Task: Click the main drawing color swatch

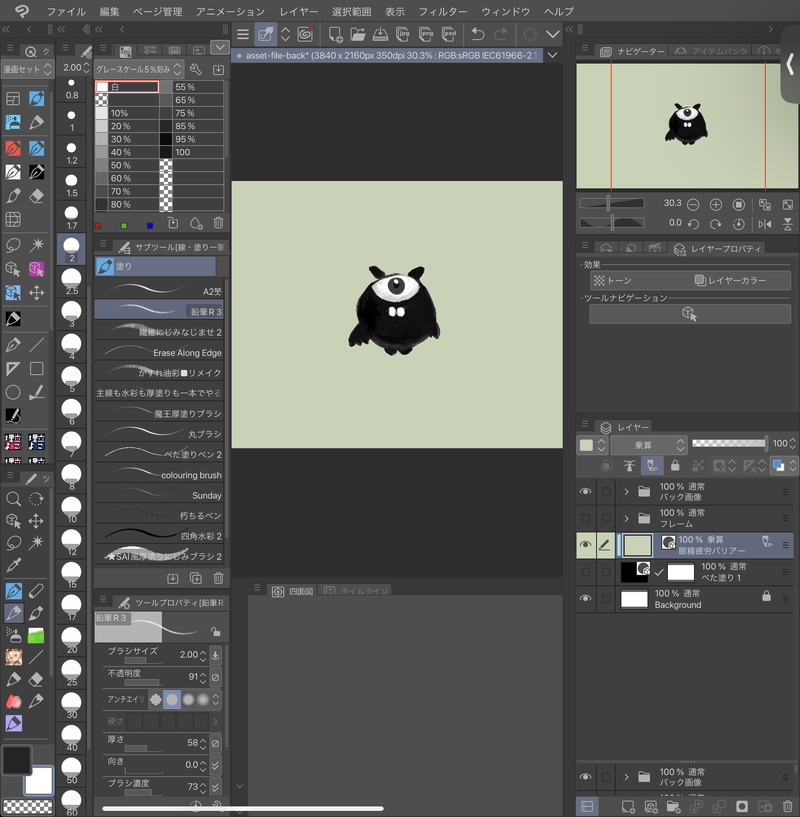Action: [17, 760]
